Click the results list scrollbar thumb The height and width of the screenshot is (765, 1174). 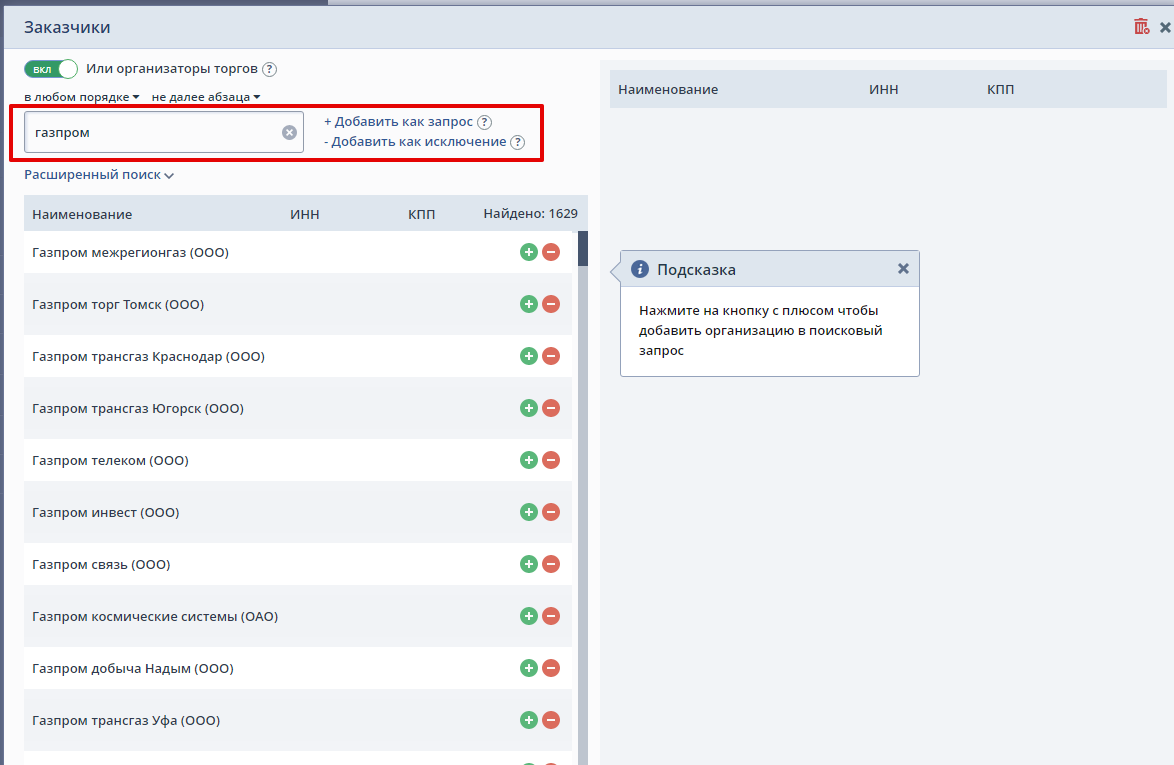(x=583, y=249)
